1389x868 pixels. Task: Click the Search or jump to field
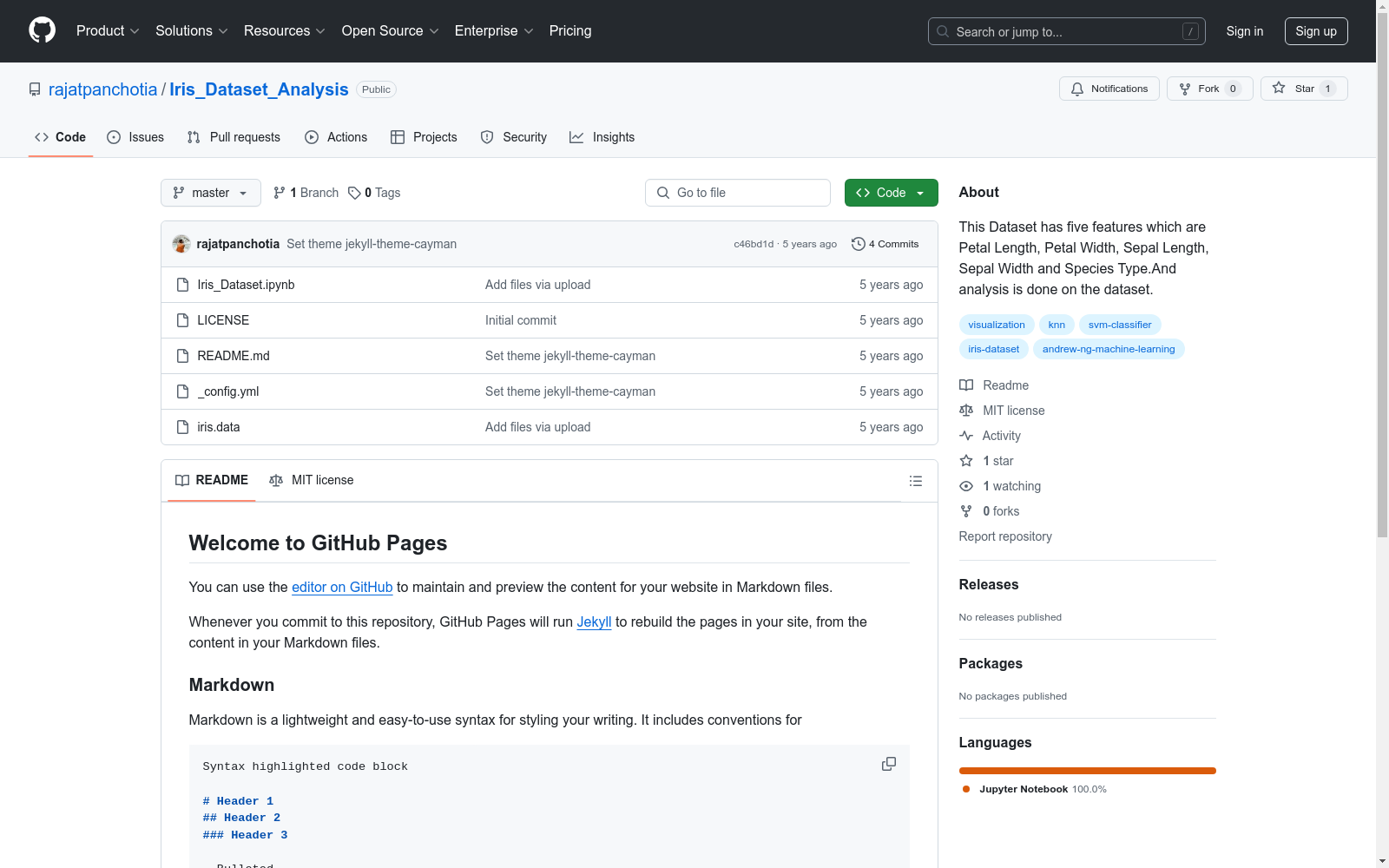pos(1067,31)
